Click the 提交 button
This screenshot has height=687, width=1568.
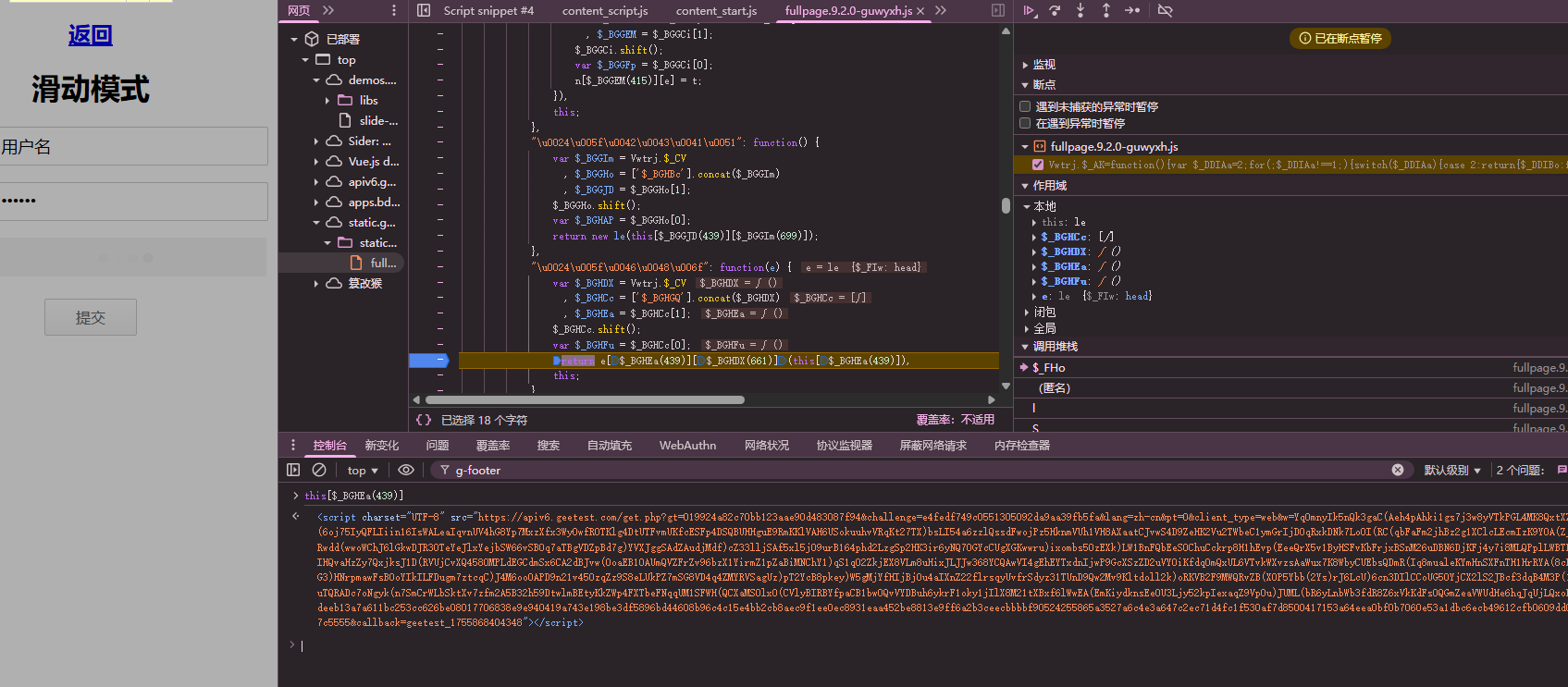click(91, 317)
